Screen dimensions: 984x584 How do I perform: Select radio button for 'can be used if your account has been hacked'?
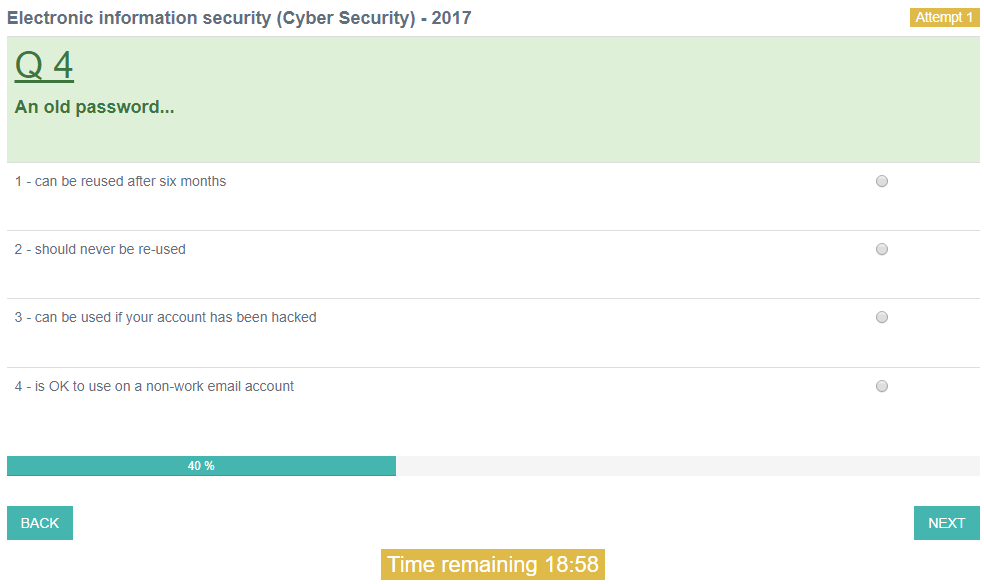coord(881,317)
